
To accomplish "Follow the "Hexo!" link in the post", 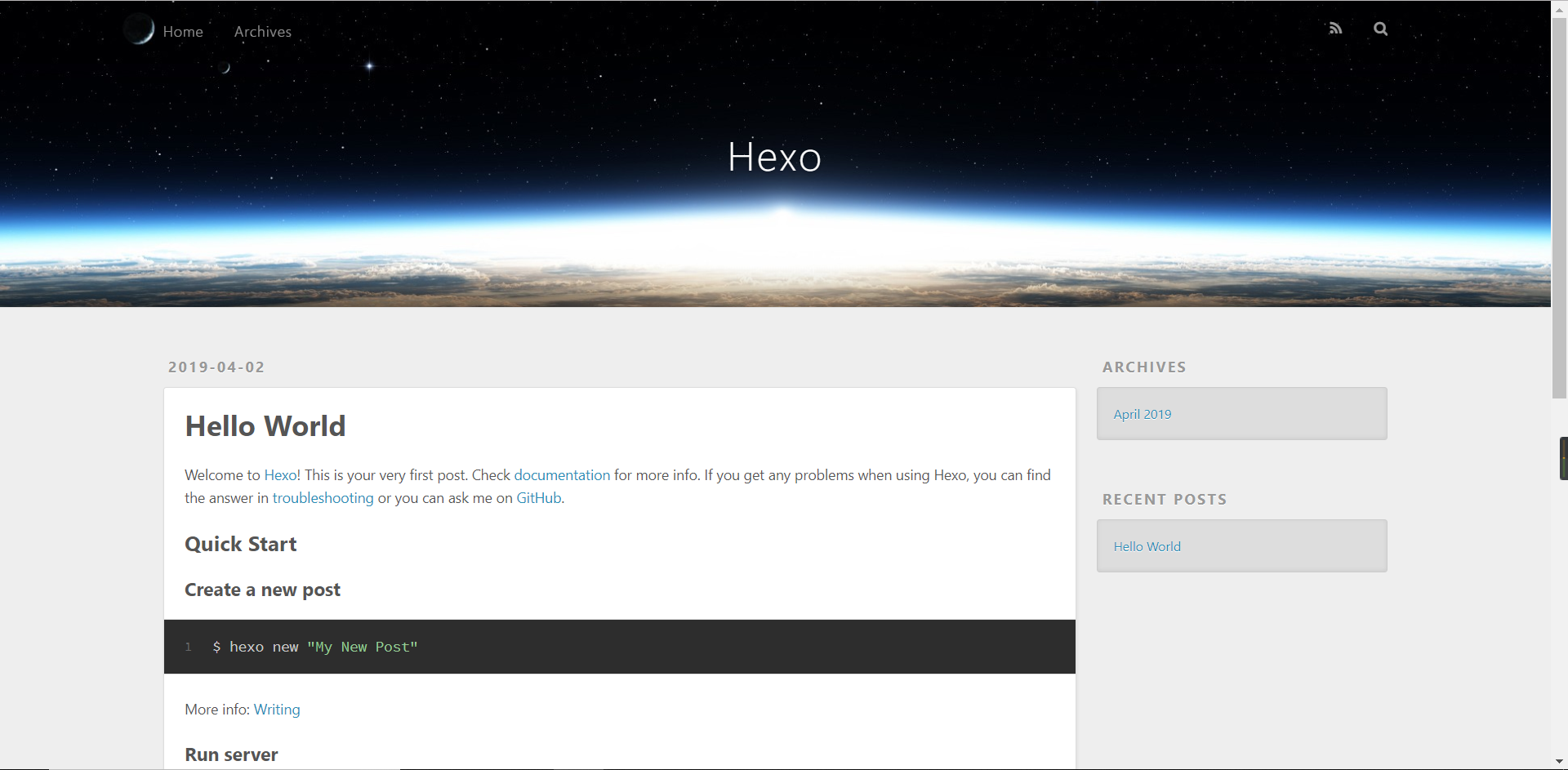I will point(282,475).
